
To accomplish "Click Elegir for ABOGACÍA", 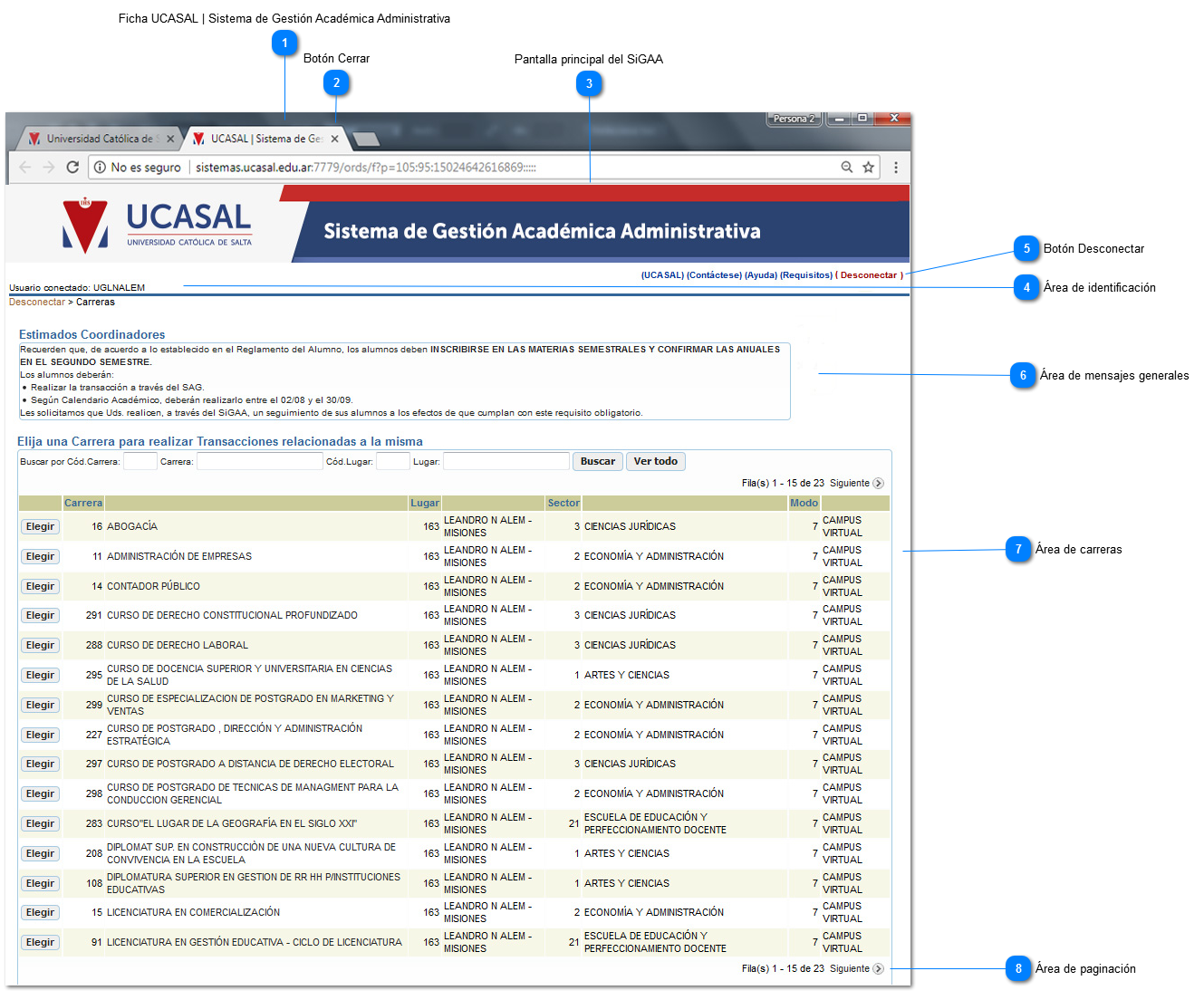I will coord(40,526).
